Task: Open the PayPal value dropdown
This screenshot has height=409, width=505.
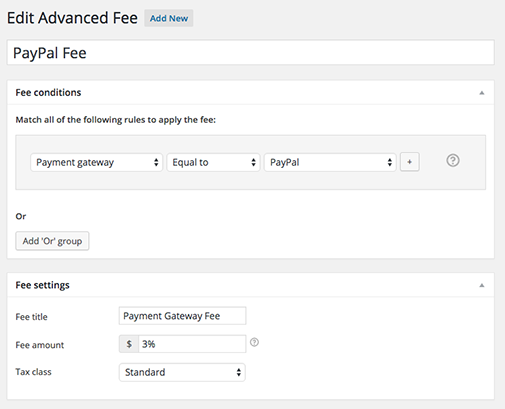Action: coord(330,162)
